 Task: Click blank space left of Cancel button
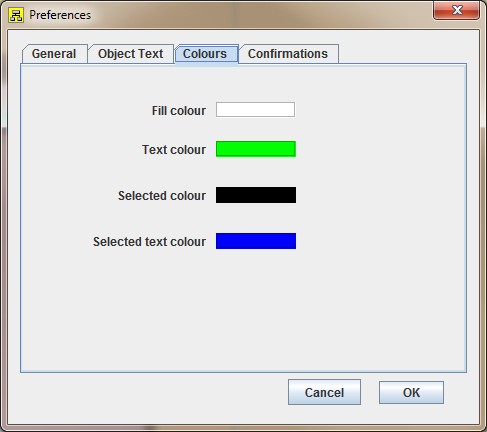click(x=150, y=392)
